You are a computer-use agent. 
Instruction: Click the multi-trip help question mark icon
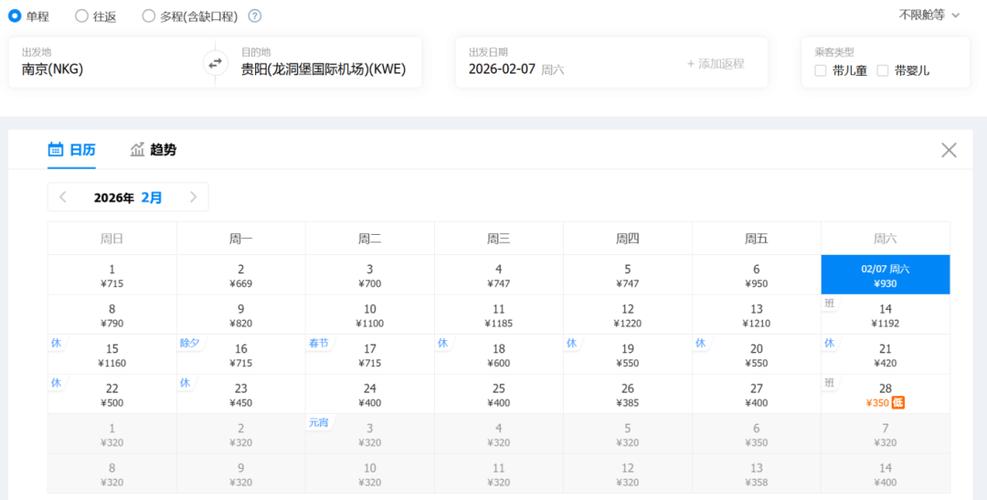255,16
